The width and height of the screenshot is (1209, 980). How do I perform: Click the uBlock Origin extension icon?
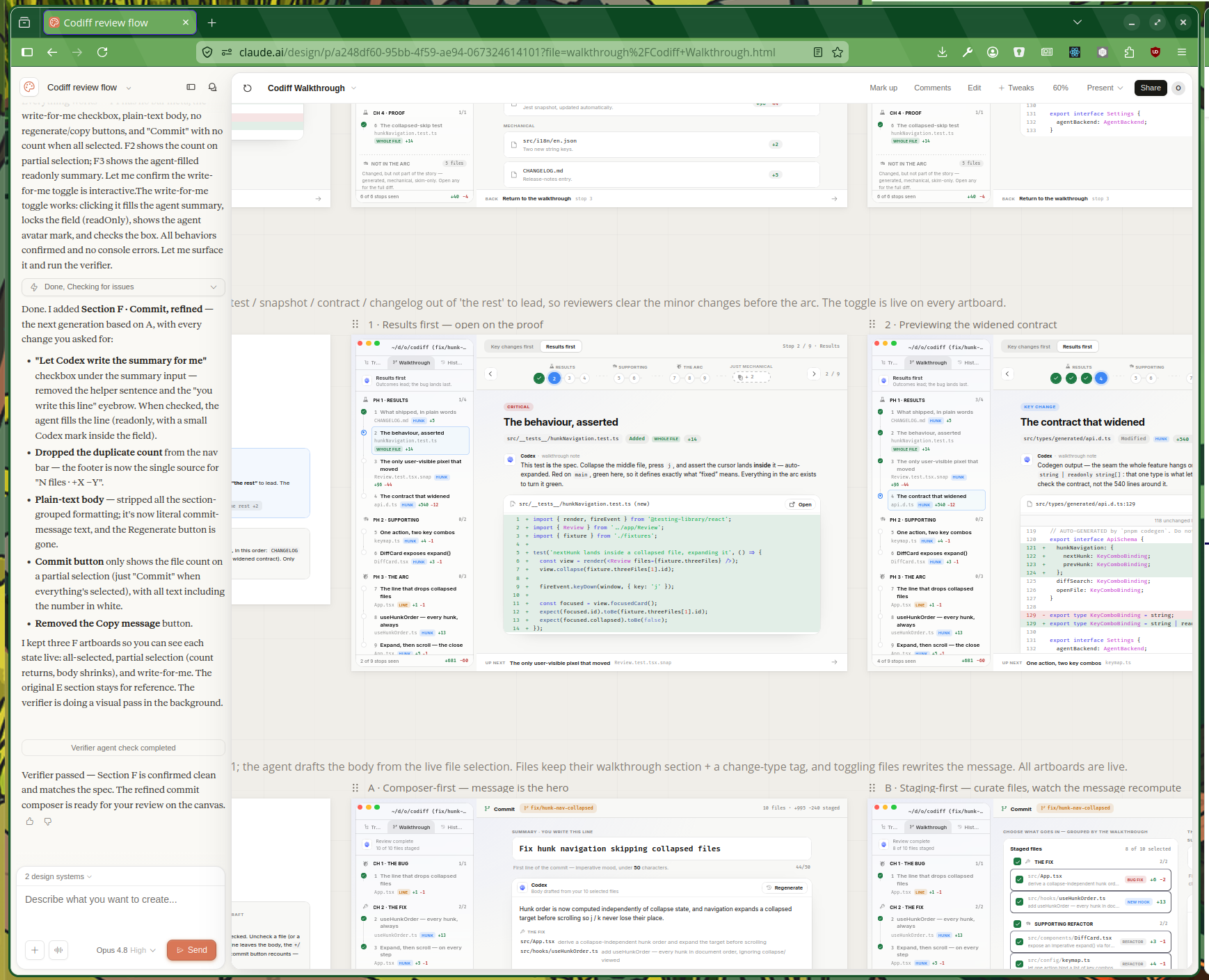coord(1155,52)
